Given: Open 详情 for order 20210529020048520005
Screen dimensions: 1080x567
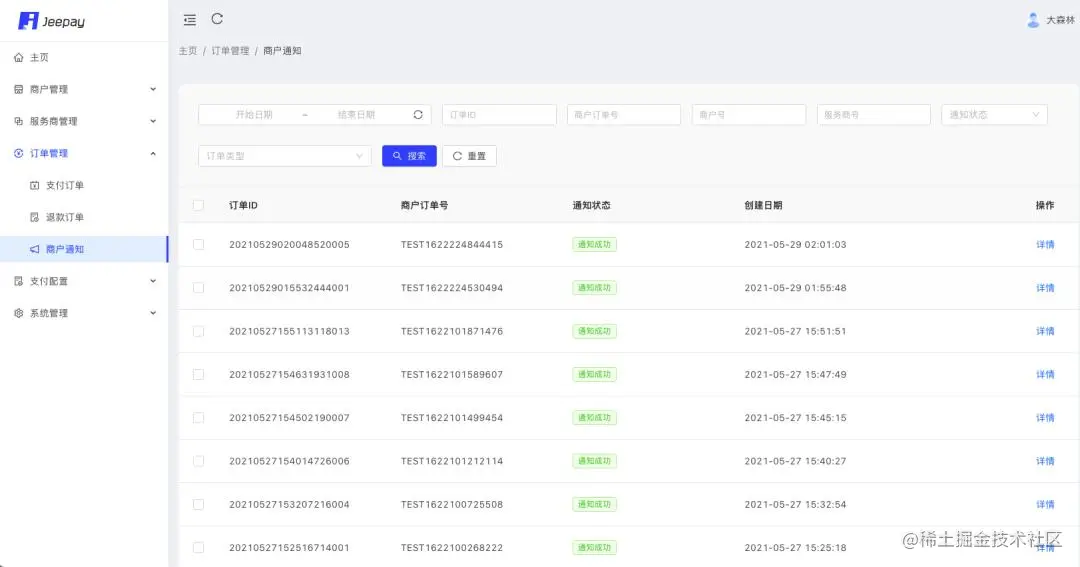Looking at the screenshot, I should 1045,245.
